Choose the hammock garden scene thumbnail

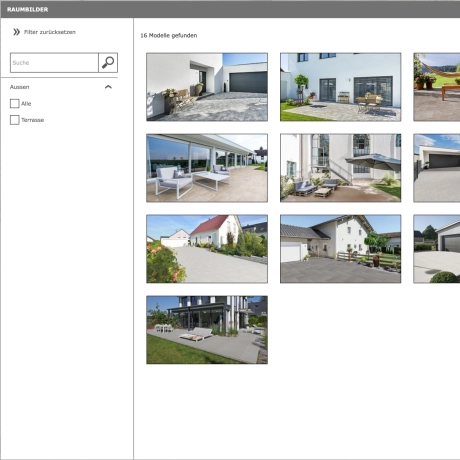pyautogui.click(x=437, y=87)
